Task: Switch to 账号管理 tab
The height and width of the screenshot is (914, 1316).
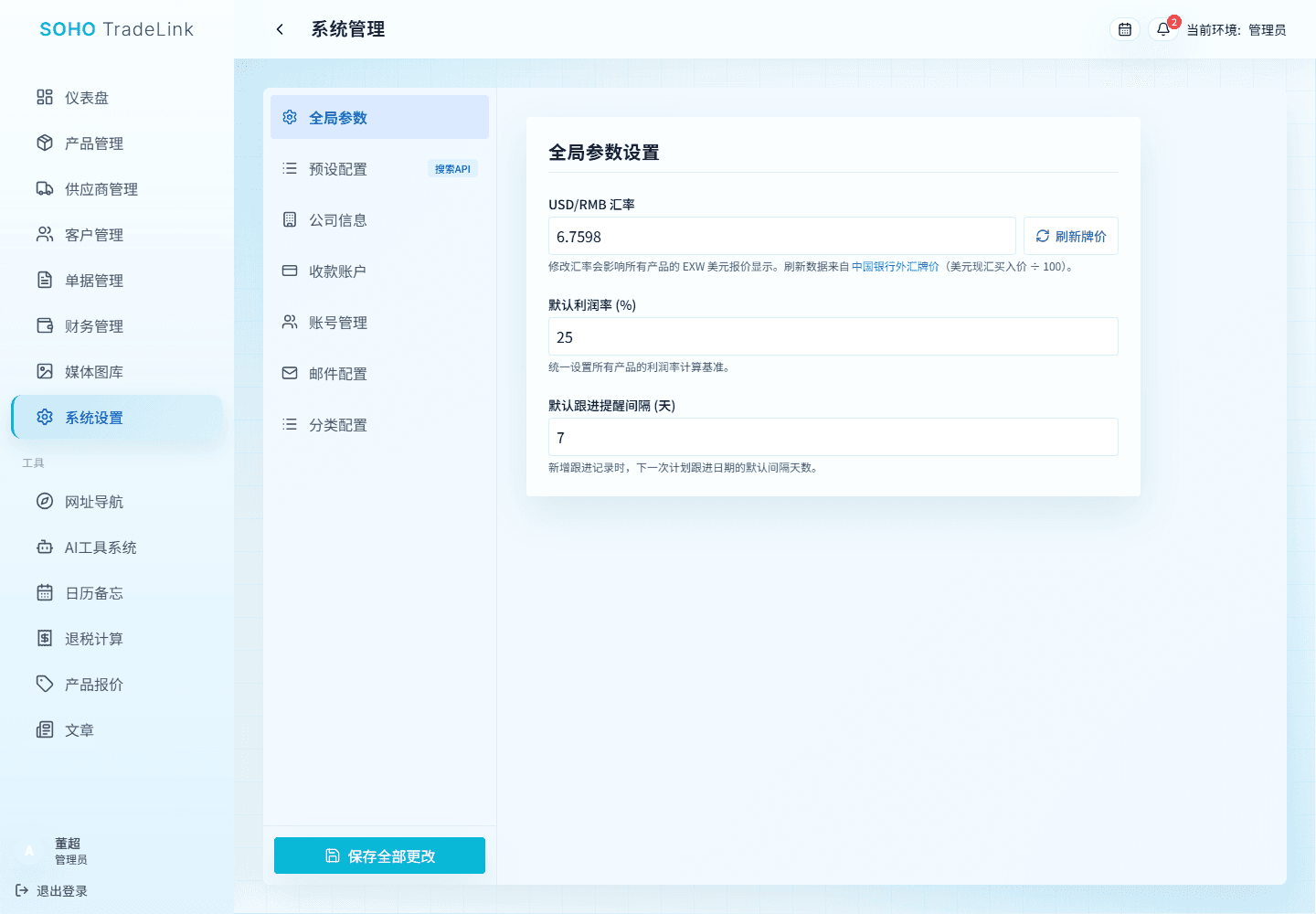Action: coord(379,322)
